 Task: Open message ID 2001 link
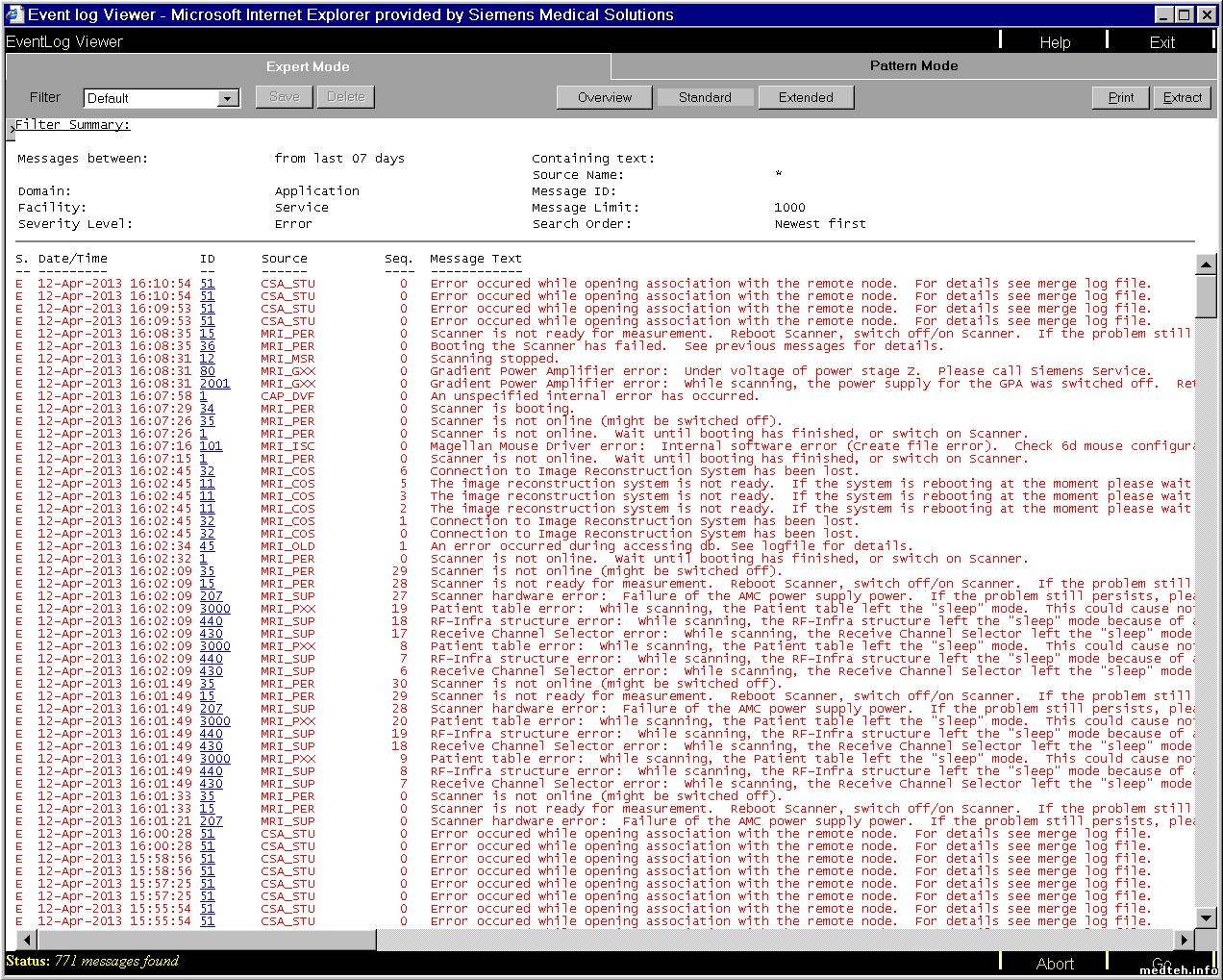point(214,384)
